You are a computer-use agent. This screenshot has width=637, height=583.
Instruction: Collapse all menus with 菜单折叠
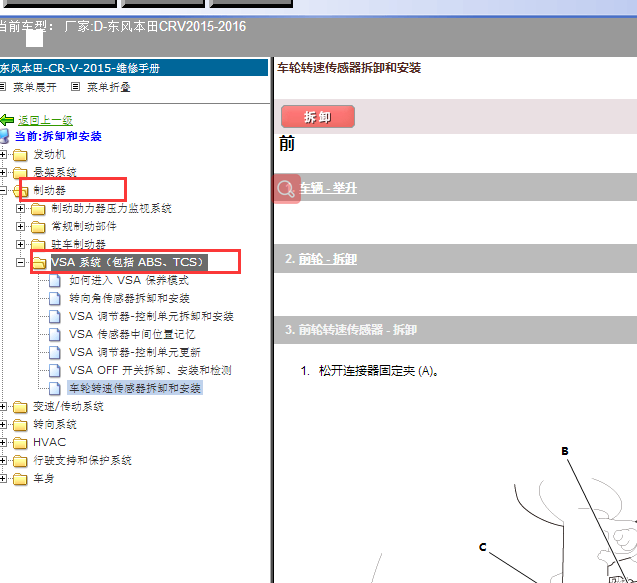pyautogui.click(x=108, y=87)
